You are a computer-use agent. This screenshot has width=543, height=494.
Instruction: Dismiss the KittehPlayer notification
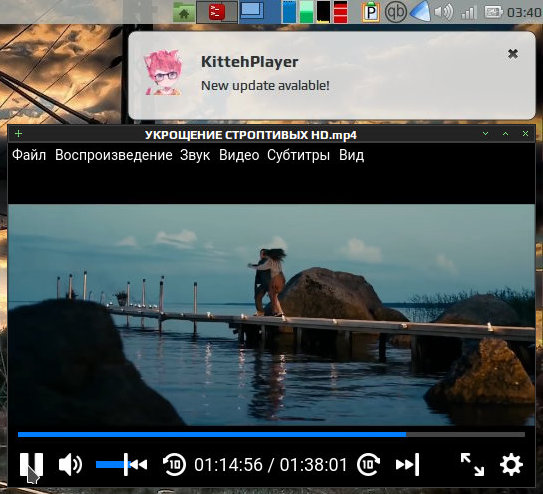coord(513,54)
